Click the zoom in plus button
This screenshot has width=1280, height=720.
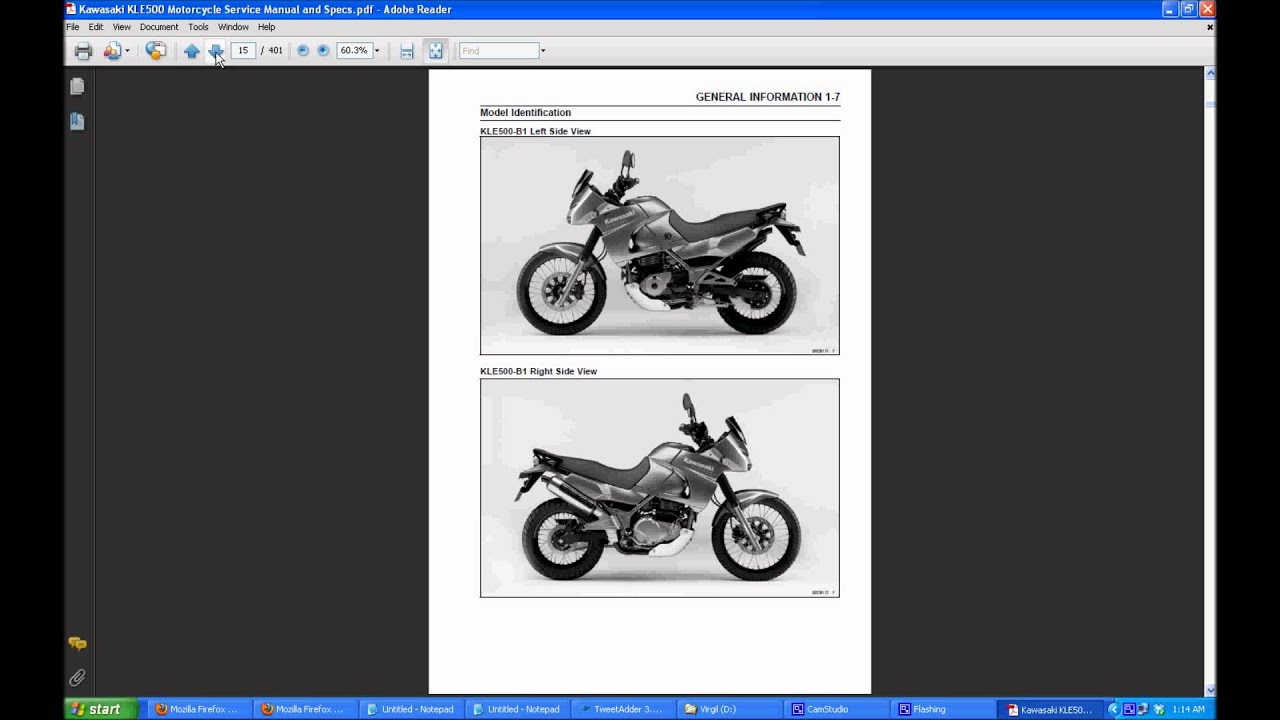(323, 50)
